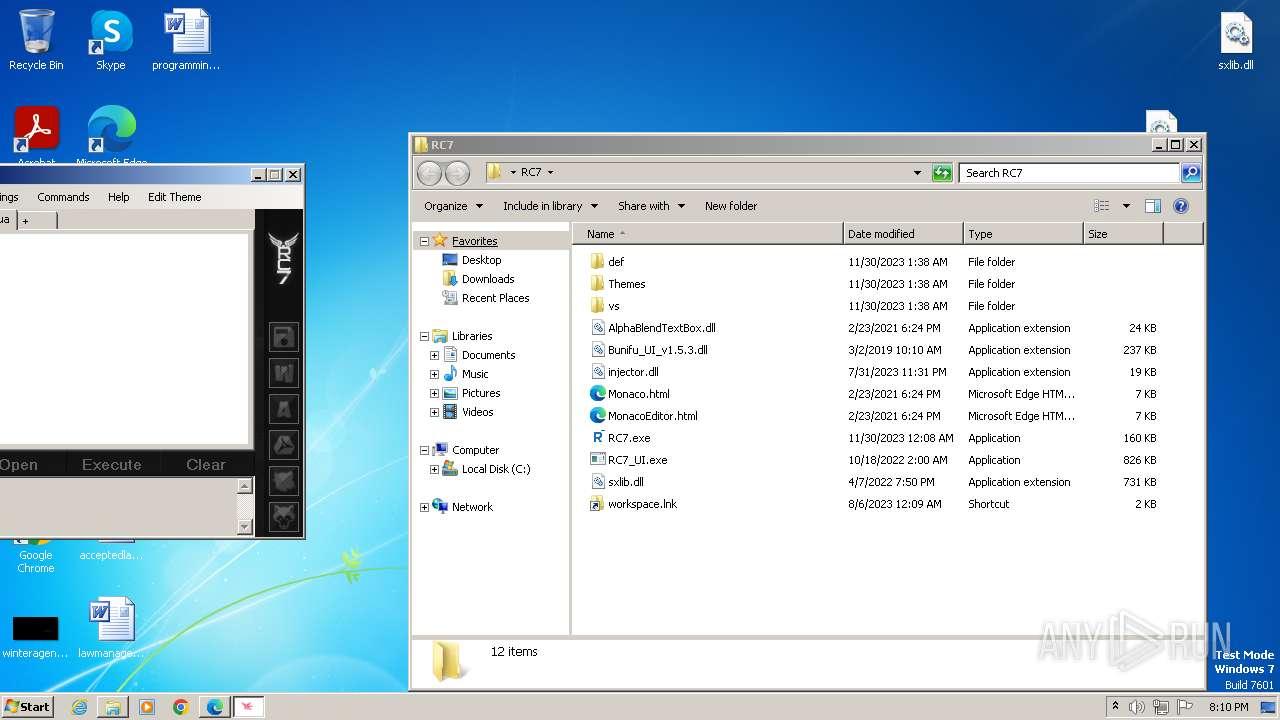This screenshot has height=720, width=1280.
Task: Open Recycle Bin desktop icon
Action: click(36, 41)
